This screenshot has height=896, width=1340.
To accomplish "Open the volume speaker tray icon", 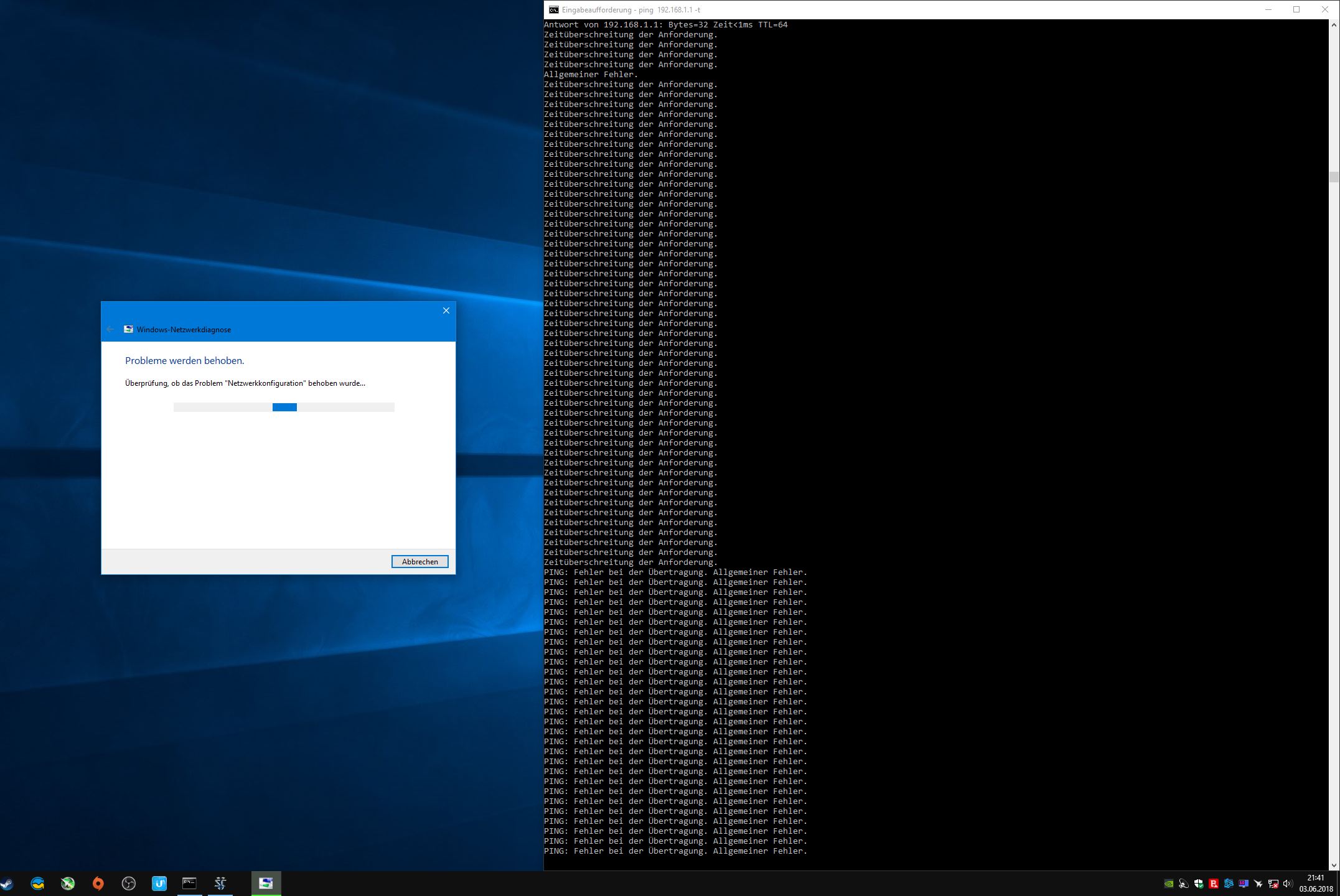I will click(1288, 884).
